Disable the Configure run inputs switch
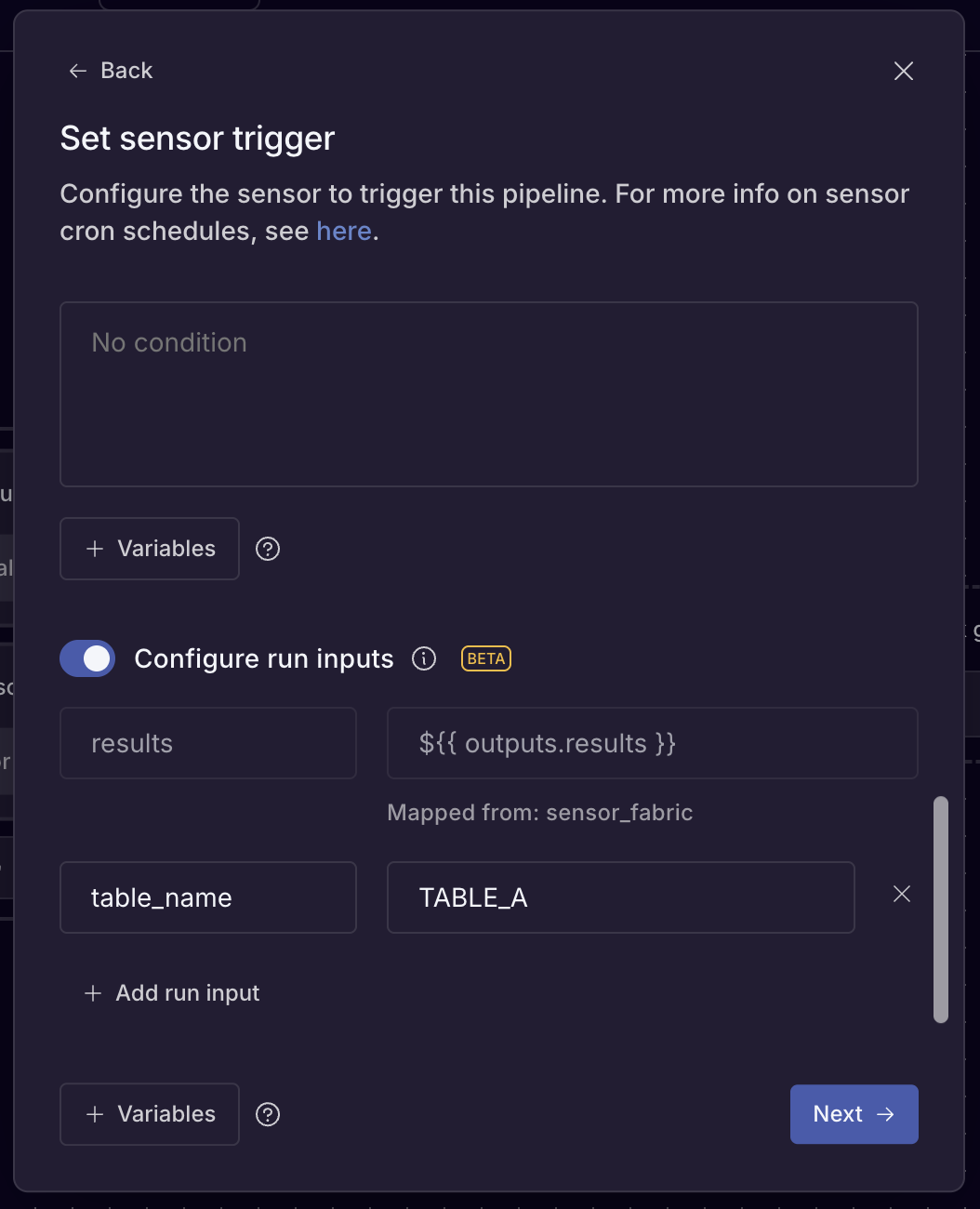Viewport: 980px width, 1209px height. click(x=87, y=658)
